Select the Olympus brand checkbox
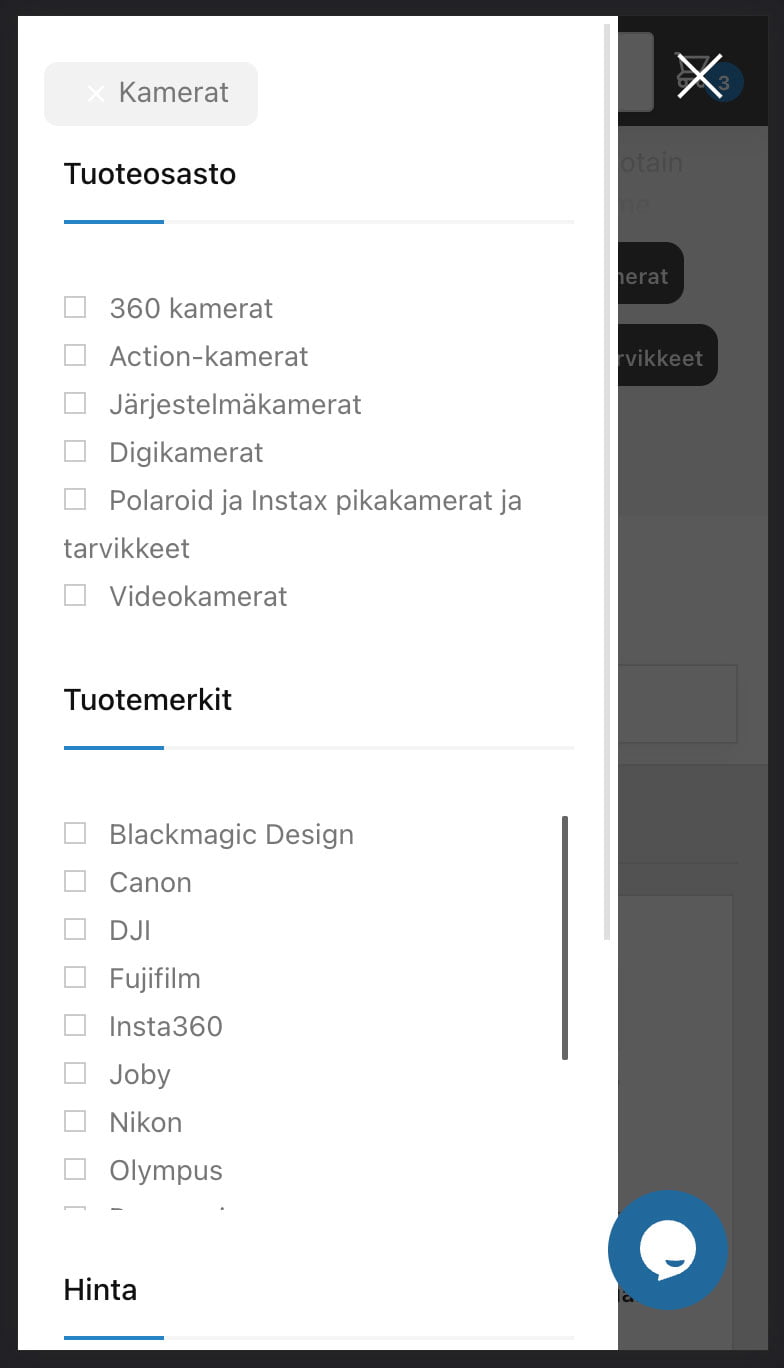The height and width of the screenshot is (1368, 784). (x=75, y=1169)
